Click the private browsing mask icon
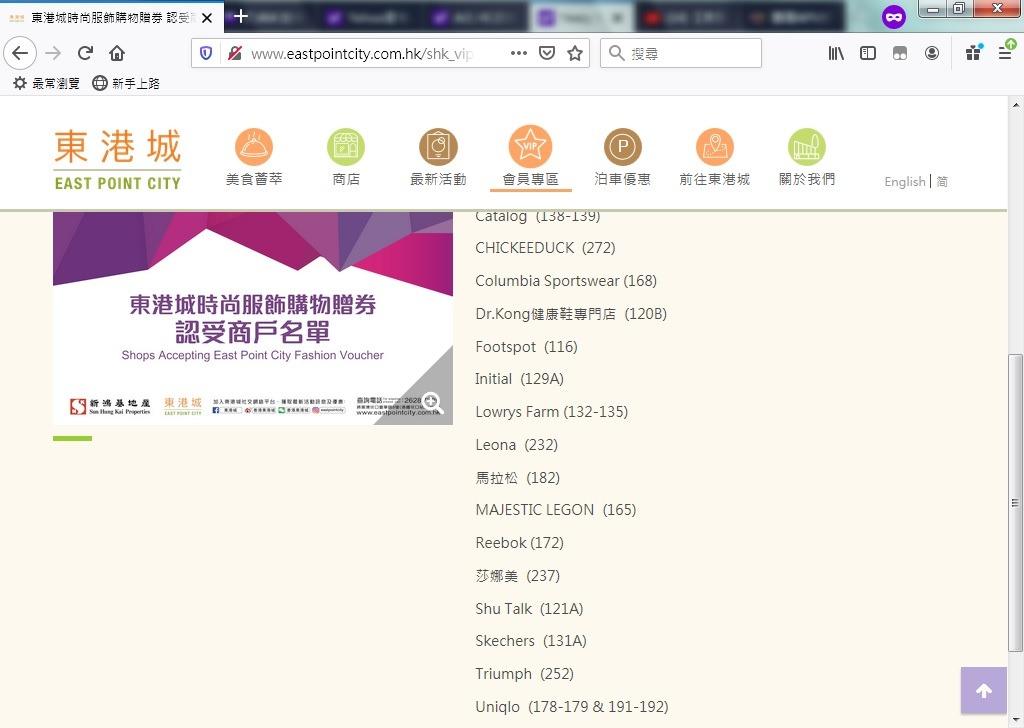Image resolution: width=1024 pixels, height=728 pixels. [x=893, y=16]
